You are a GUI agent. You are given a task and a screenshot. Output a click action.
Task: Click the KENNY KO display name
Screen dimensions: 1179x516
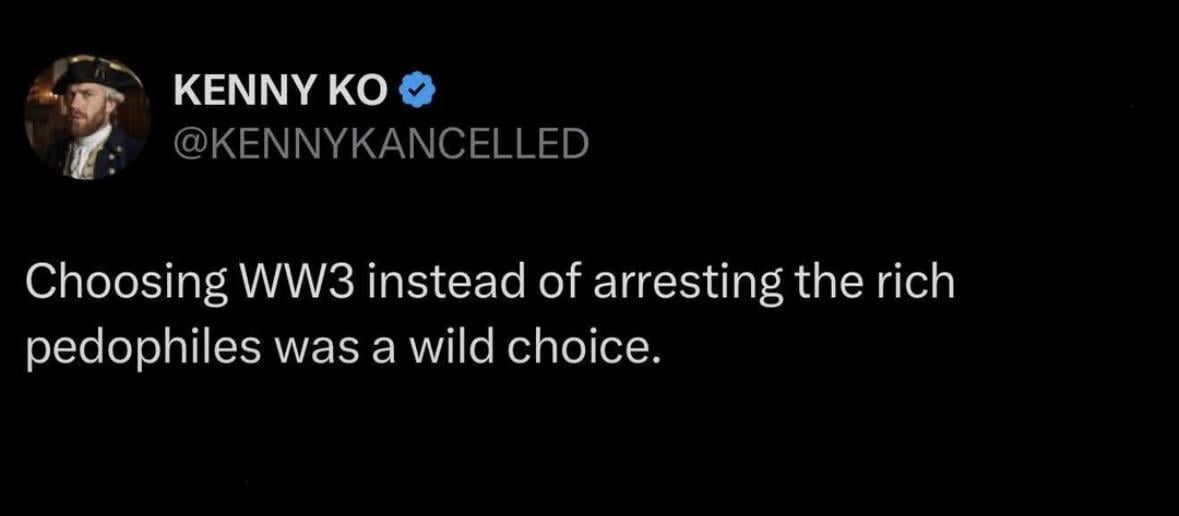click(x=279, y=94)
